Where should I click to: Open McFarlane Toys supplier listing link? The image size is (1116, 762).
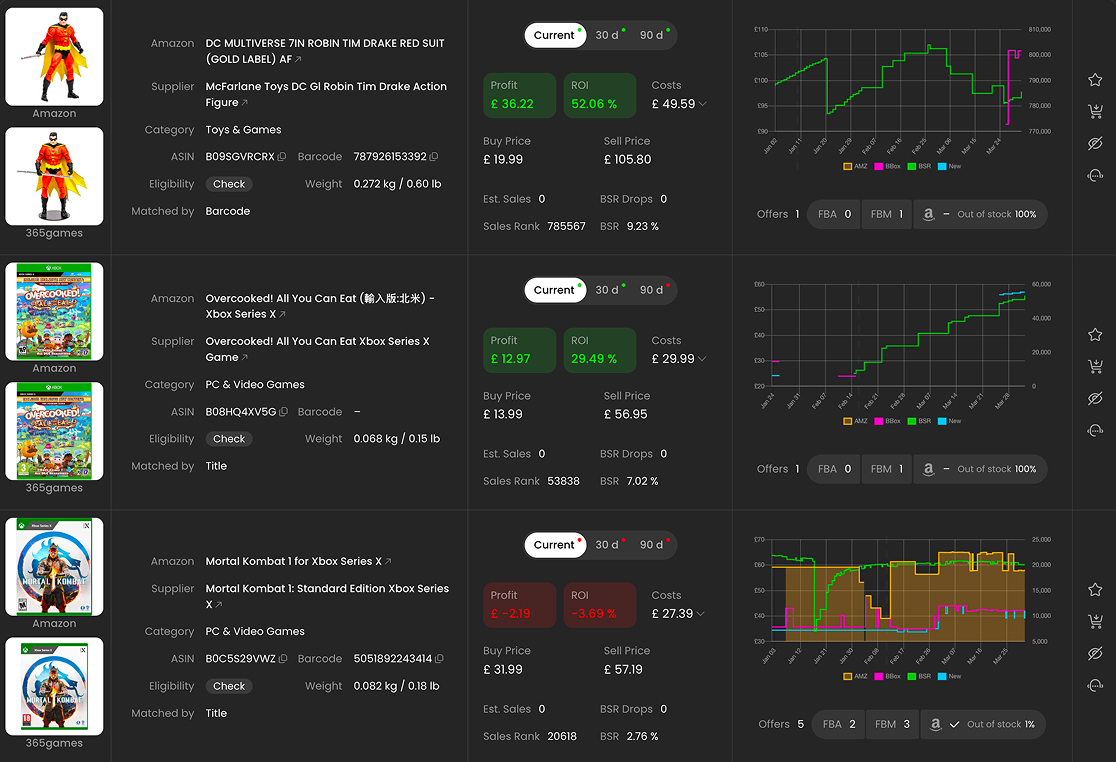point(326,95)
